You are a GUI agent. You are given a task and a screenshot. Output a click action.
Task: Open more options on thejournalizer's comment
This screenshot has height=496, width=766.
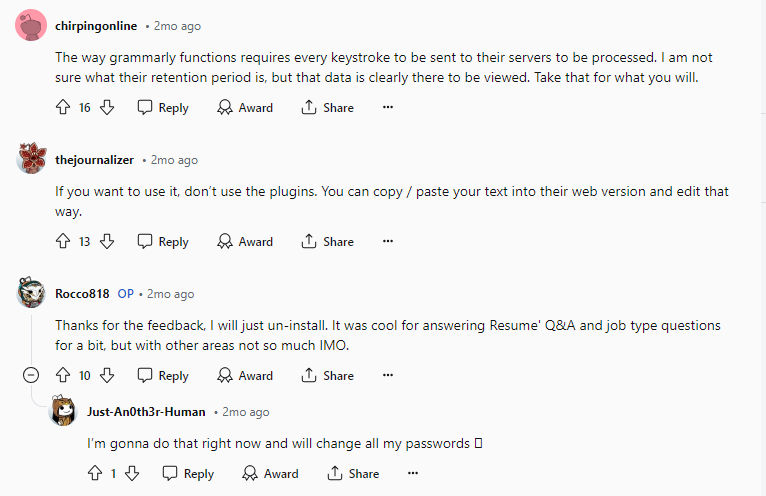point(388,241)
